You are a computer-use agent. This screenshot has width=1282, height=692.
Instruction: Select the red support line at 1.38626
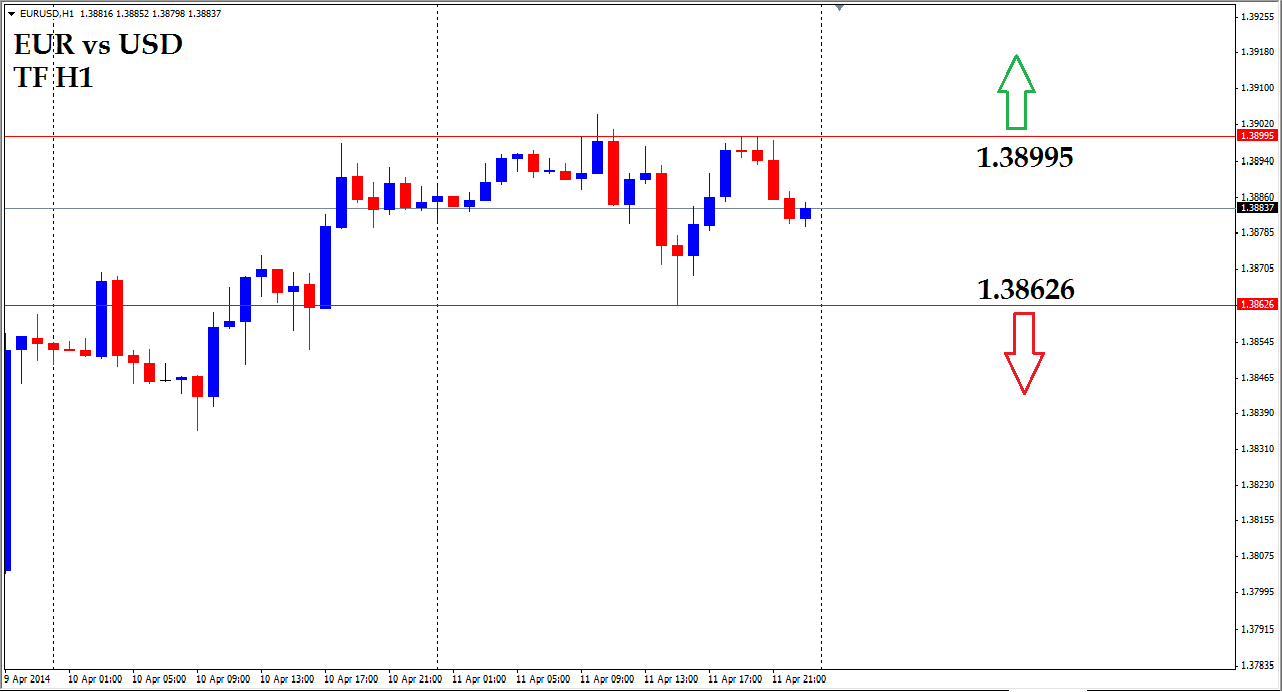click(x=618, y=305)
